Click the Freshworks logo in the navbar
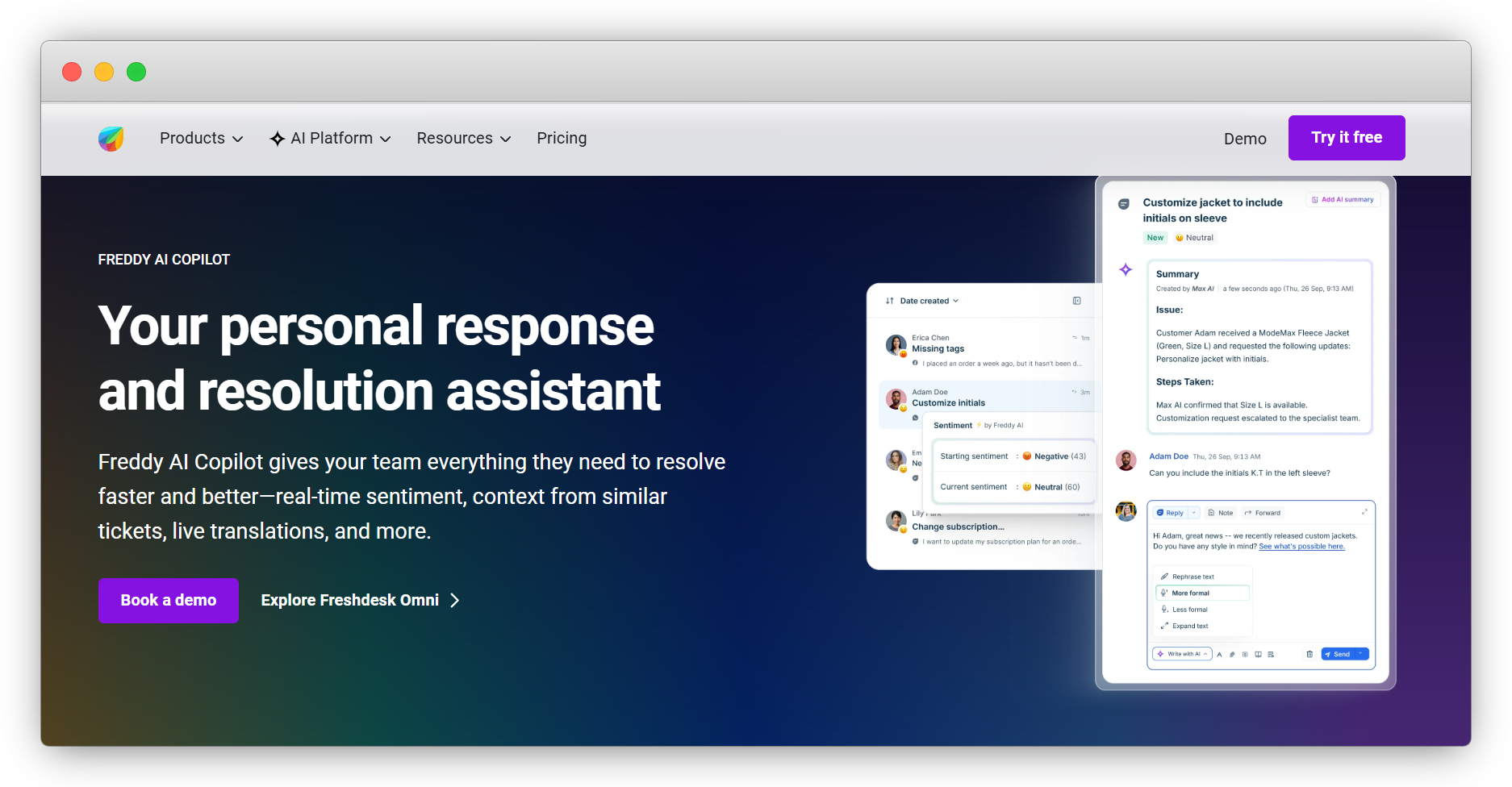 (111, 139)
